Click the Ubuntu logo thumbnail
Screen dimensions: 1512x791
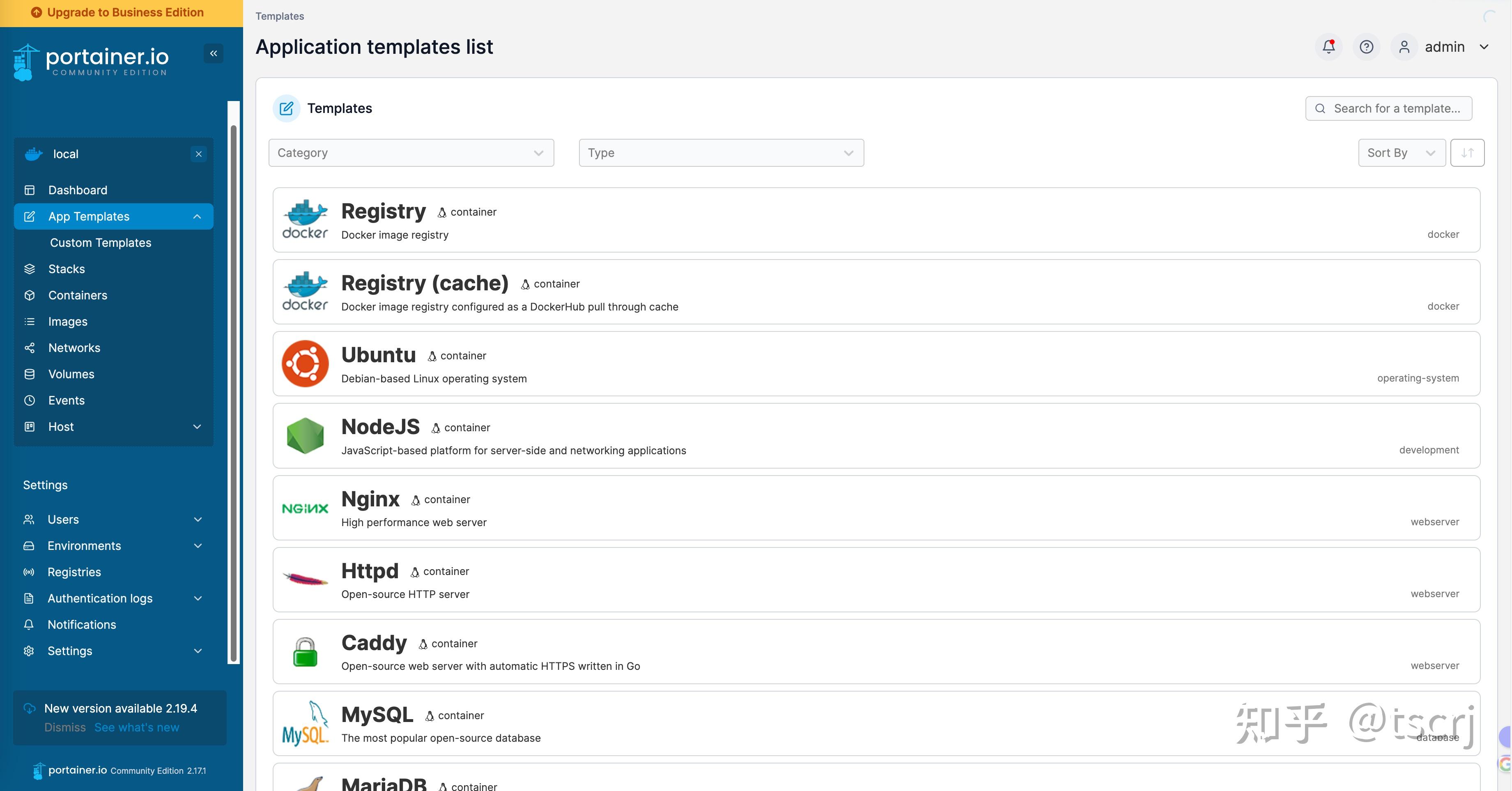click(305, 363)
